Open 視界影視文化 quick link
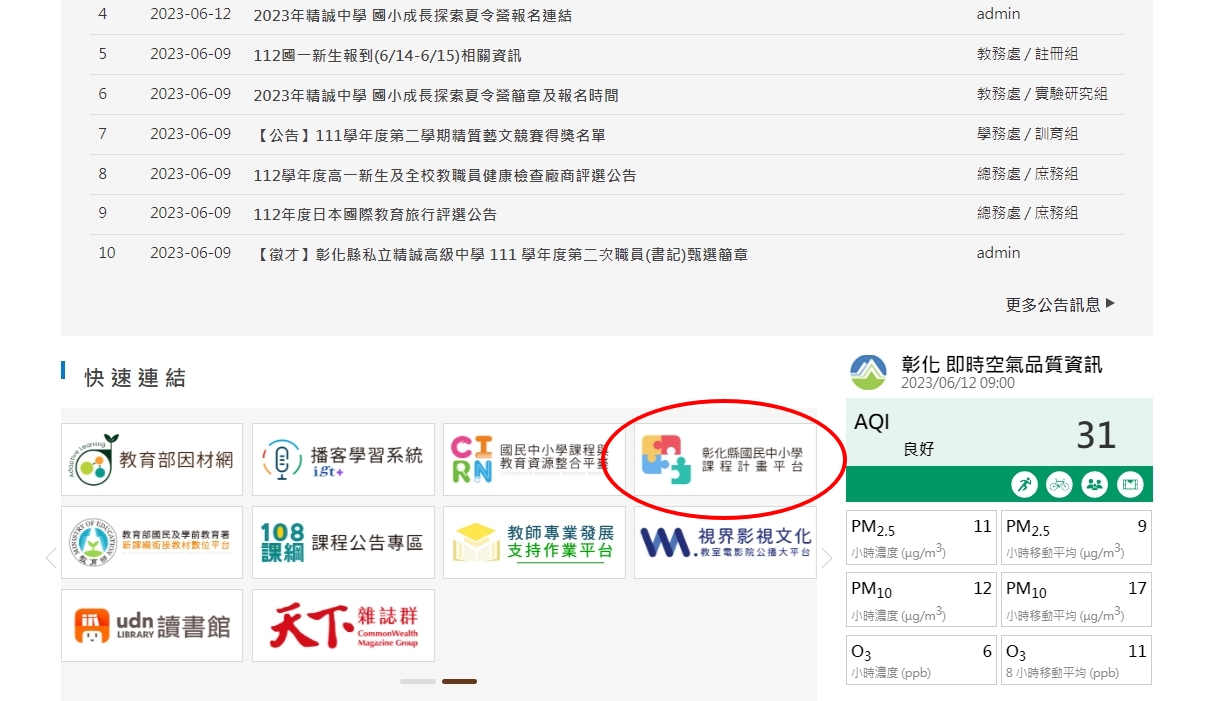 (x=725, y=542)
